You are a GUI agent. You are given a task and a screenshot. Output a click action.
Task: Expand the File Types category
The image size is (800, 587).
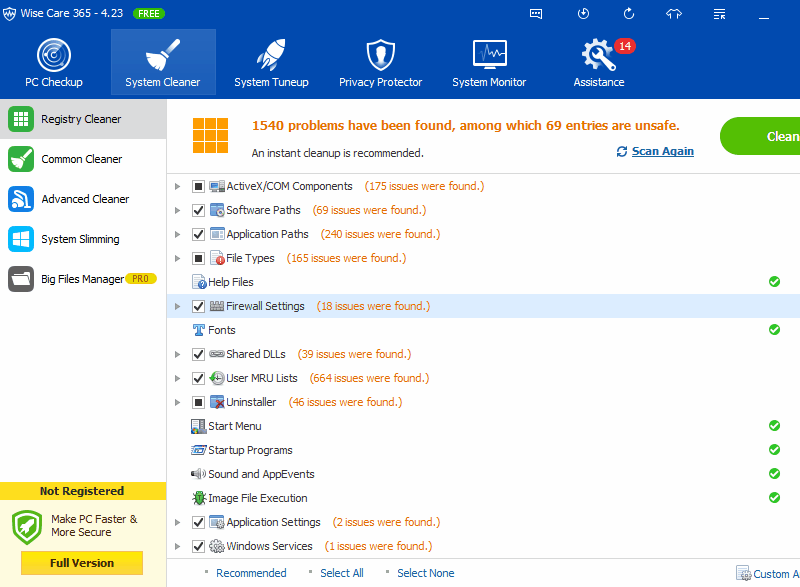pos(178,259)
